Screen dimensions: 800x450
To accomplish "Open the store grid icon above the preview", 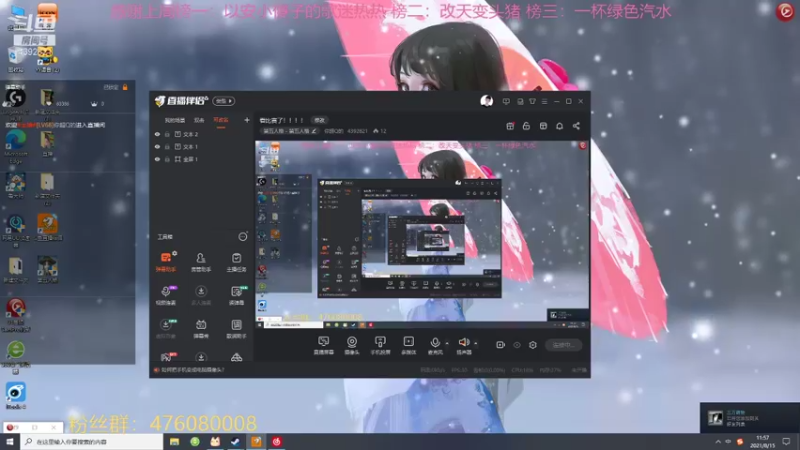I will [543, 126].
